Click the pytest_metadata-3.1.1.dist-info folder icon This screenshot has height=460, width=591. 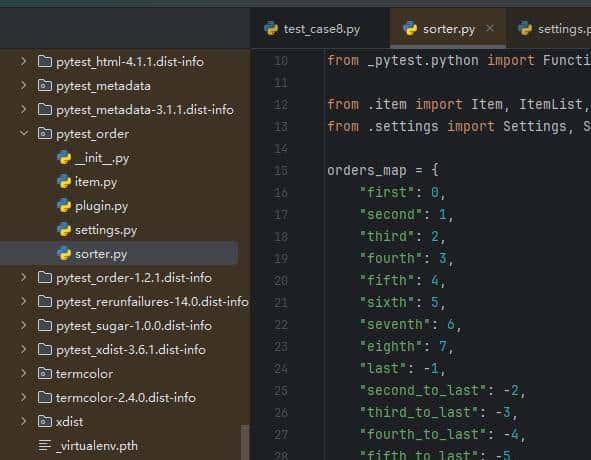point(45,110)
